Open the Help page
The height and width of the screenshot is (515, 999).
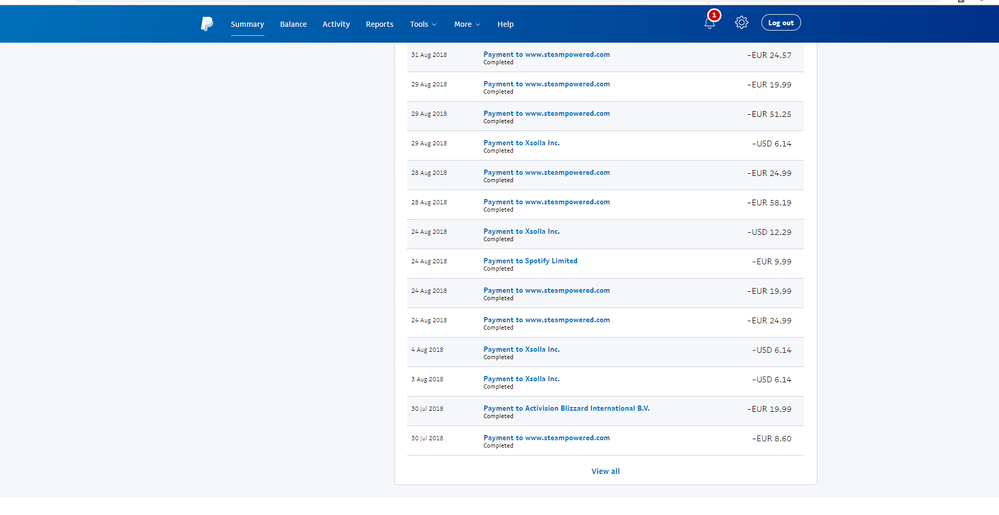505,24
